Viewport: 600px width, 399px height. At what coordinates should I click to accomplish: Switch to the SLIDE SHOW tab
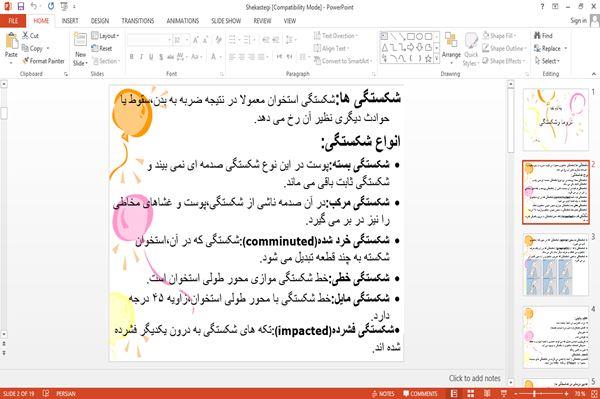[x=226, y=21]
